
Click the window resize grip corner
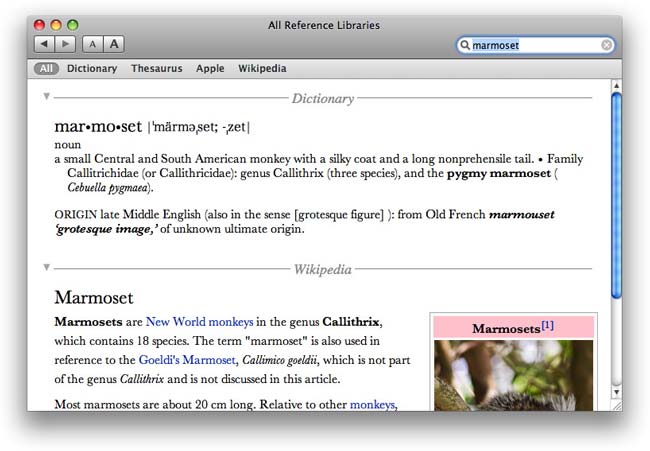click(617, 406)
